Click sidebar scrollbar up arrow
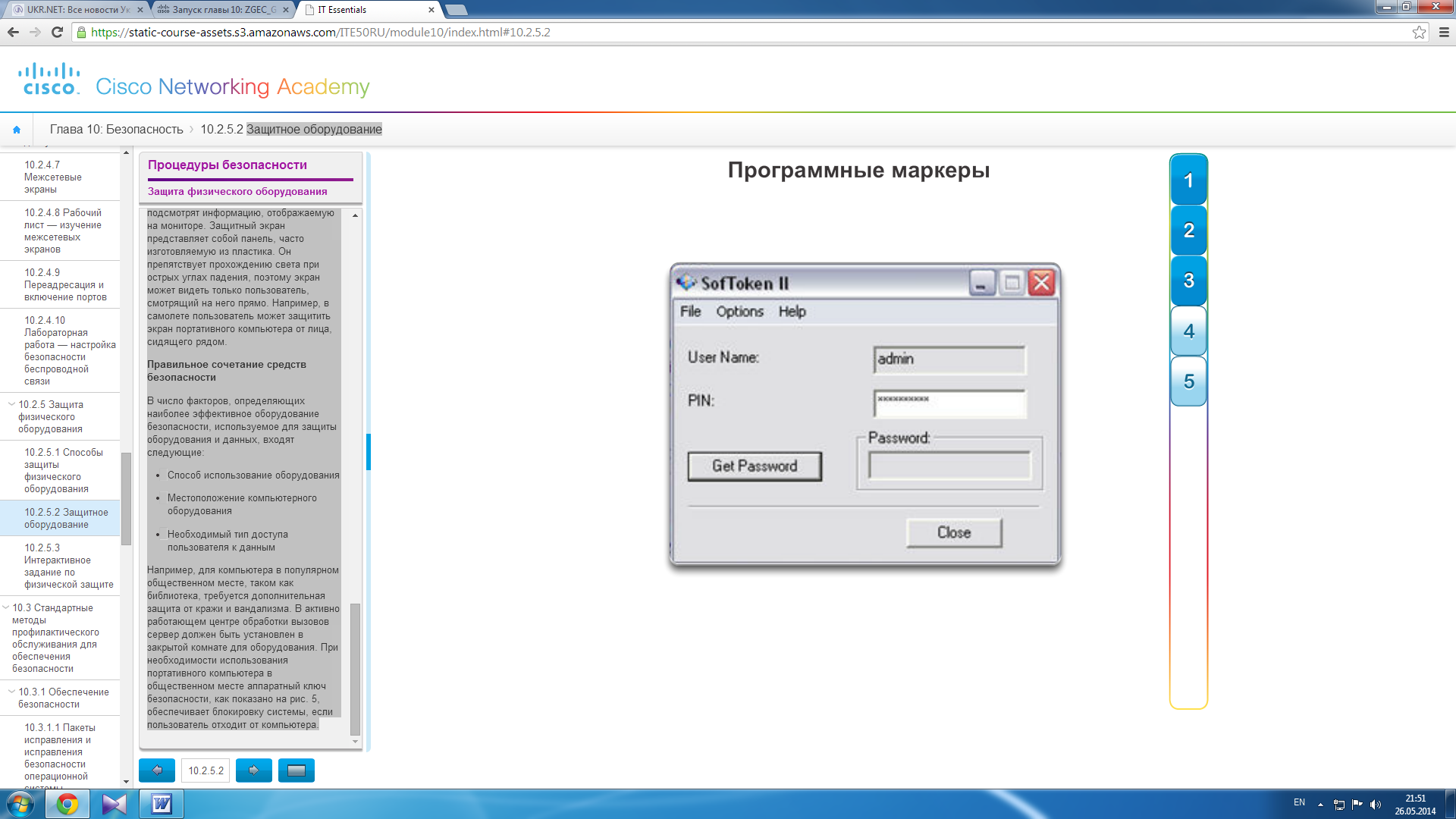This screenshot has height=819, width=1456. 126,152
